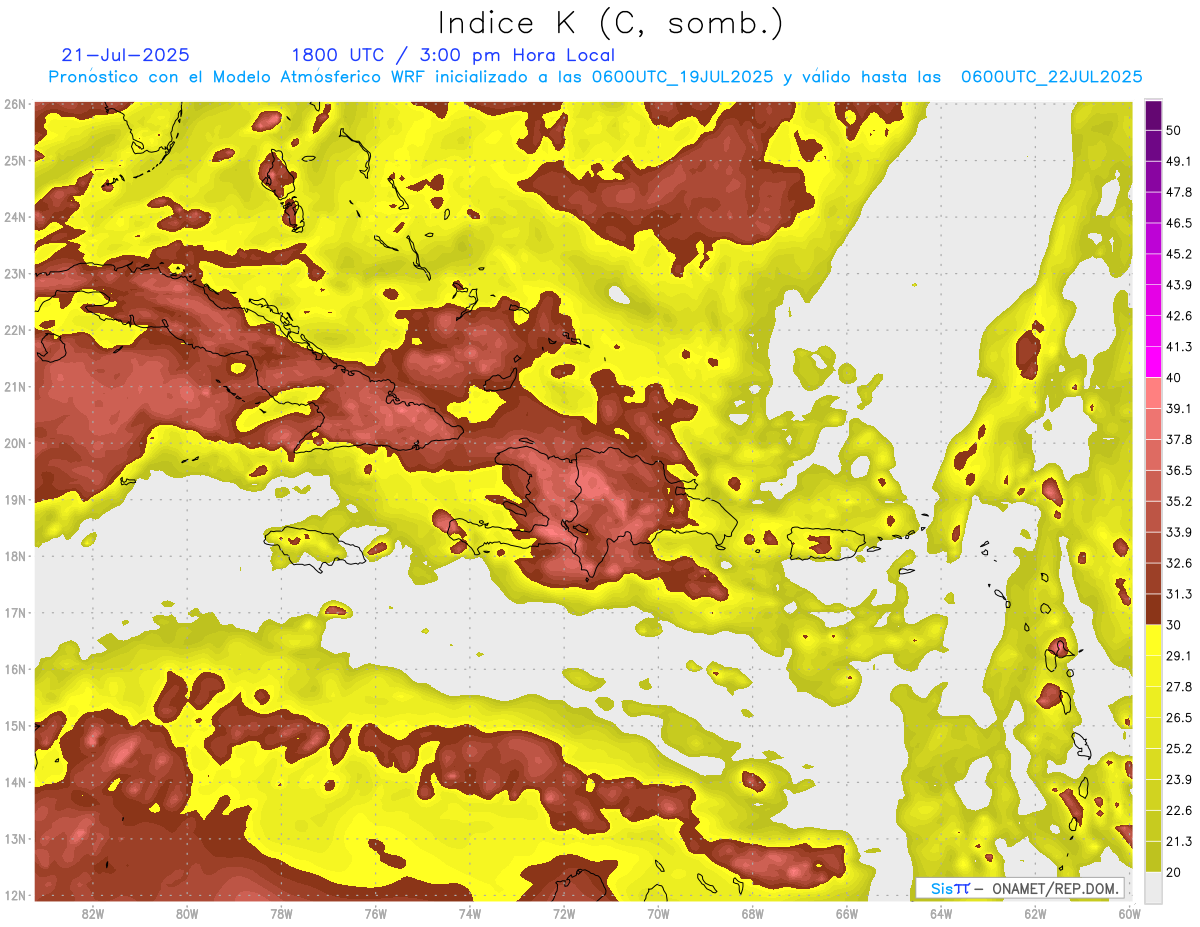1200x927 pixels.
Task: Click the "14N" latitude label
Action: click(x=15, y=782)
